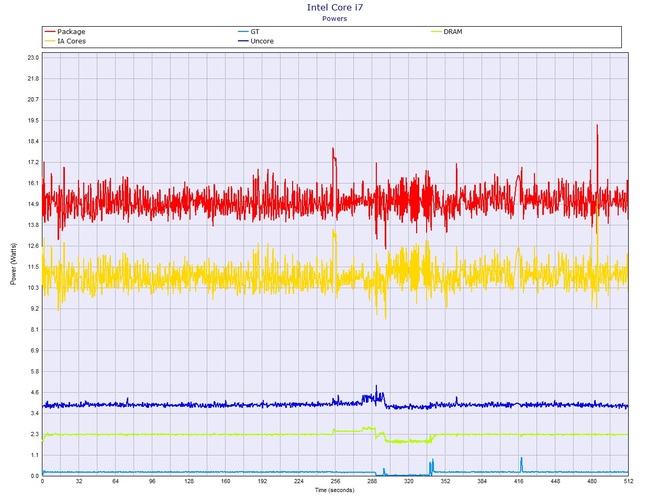Click the light blue GT legend color line

pyautogui.click(x=244, y=32)
